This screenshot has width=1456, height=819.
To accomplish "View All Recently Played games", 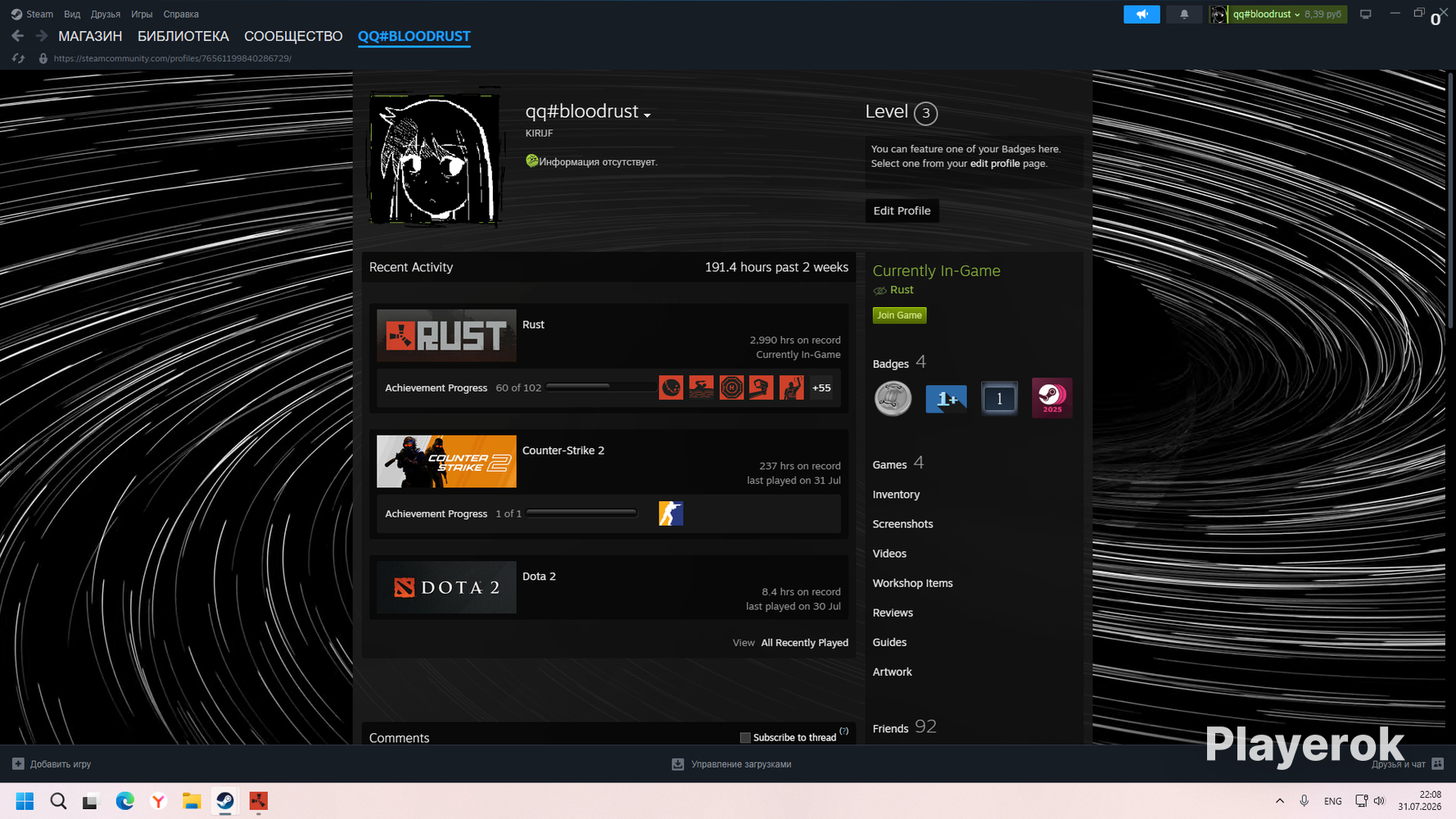I will coord(804,643).
